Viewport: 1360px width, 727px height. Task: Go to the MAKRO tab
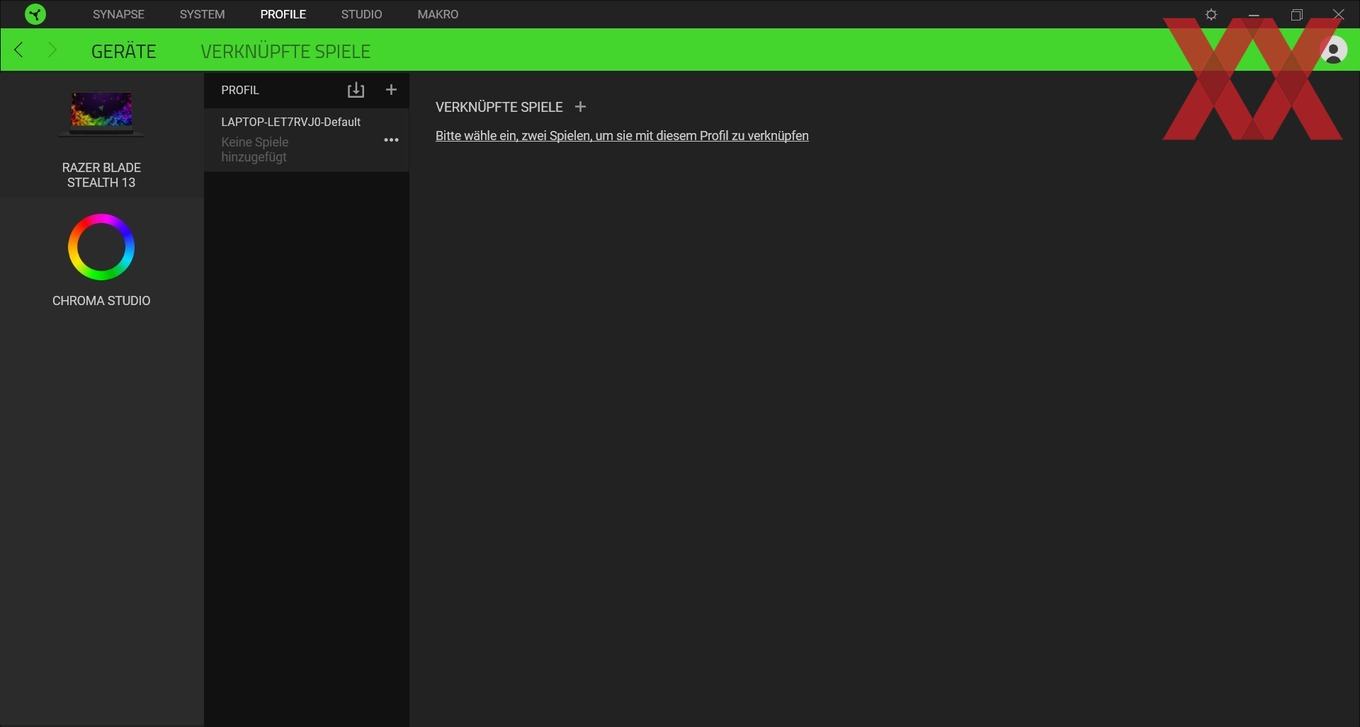coord(438,14)
